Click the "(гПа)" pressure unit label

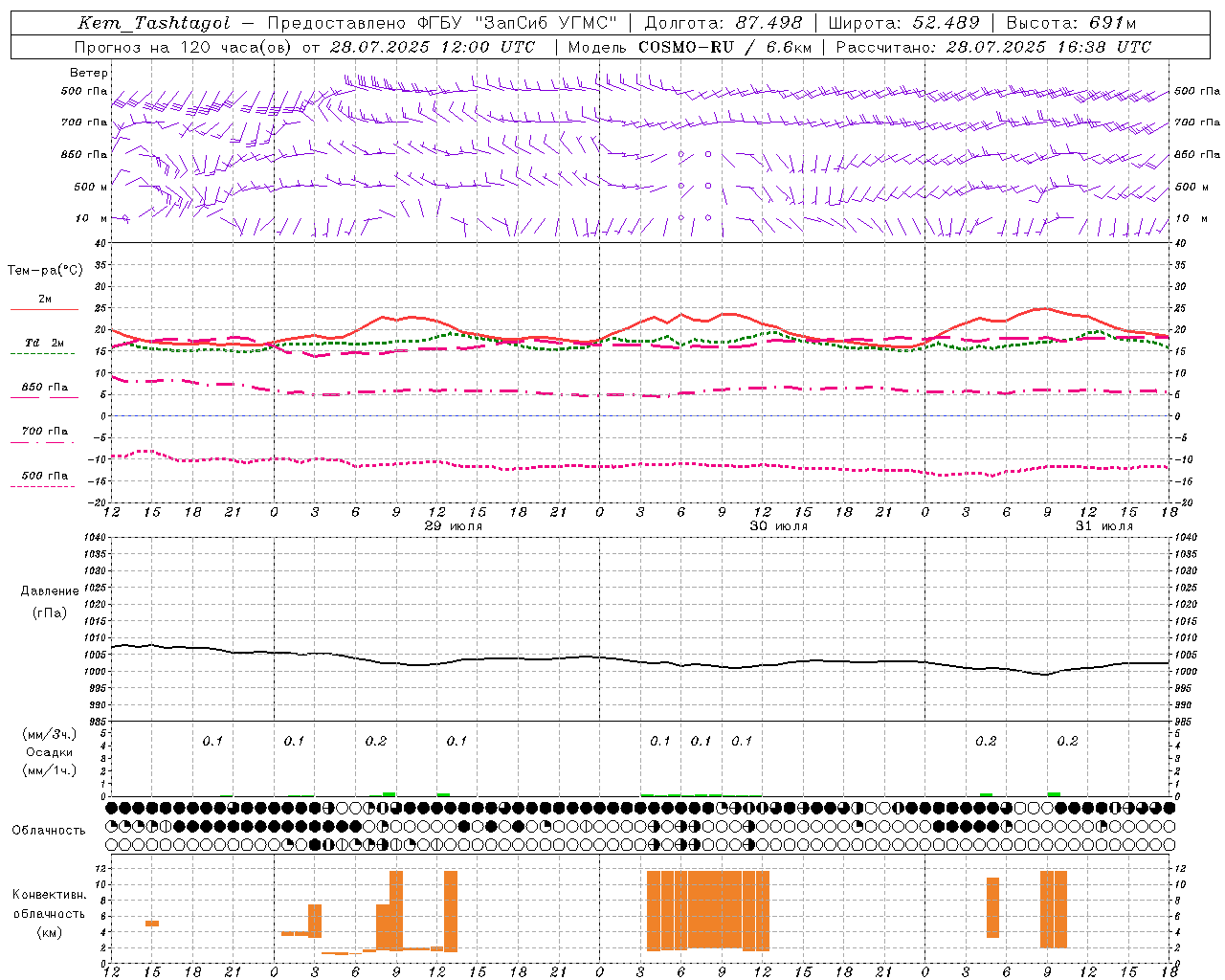tap(49, 613)
